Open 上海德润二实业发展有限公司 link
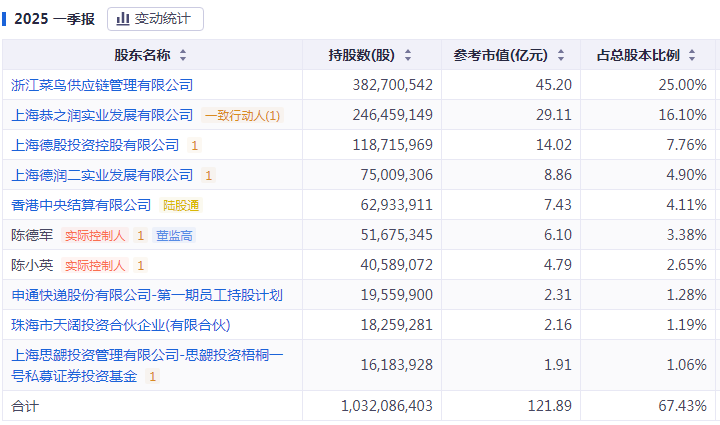Image resolution: width=720 pixels, height=425 pixels. pos(102,175)
